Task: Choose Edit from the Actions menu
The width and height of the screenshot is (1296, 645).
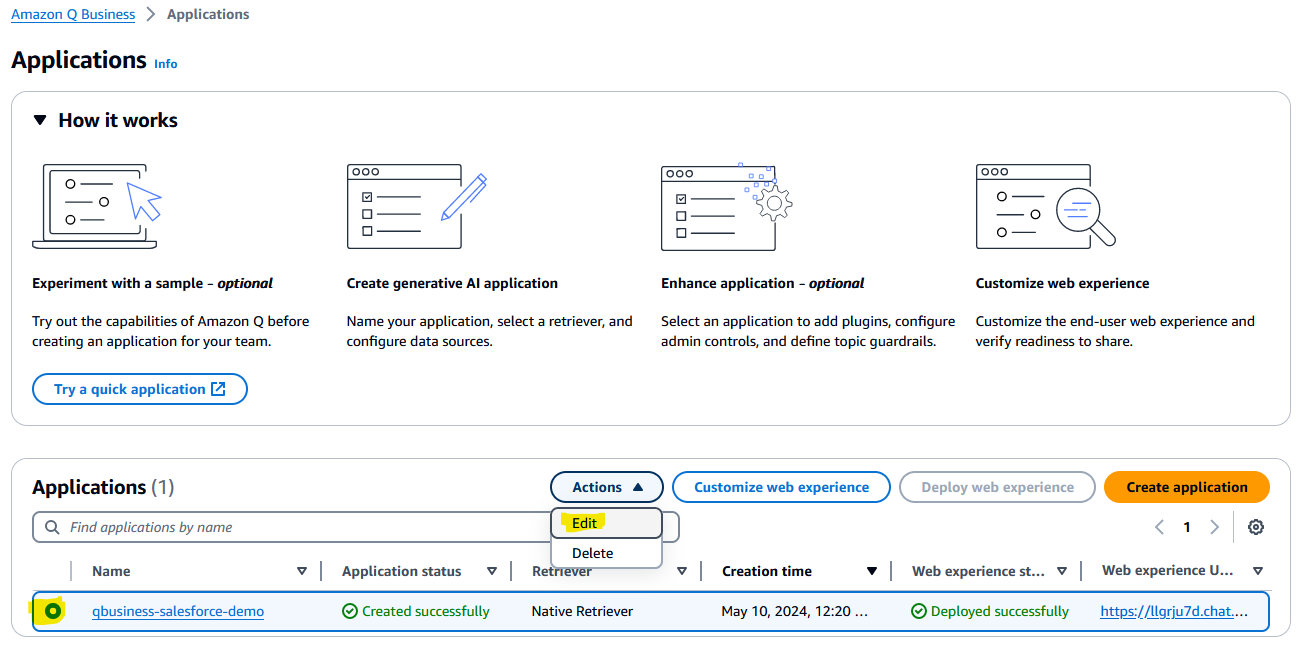Action: click(606, 523)
